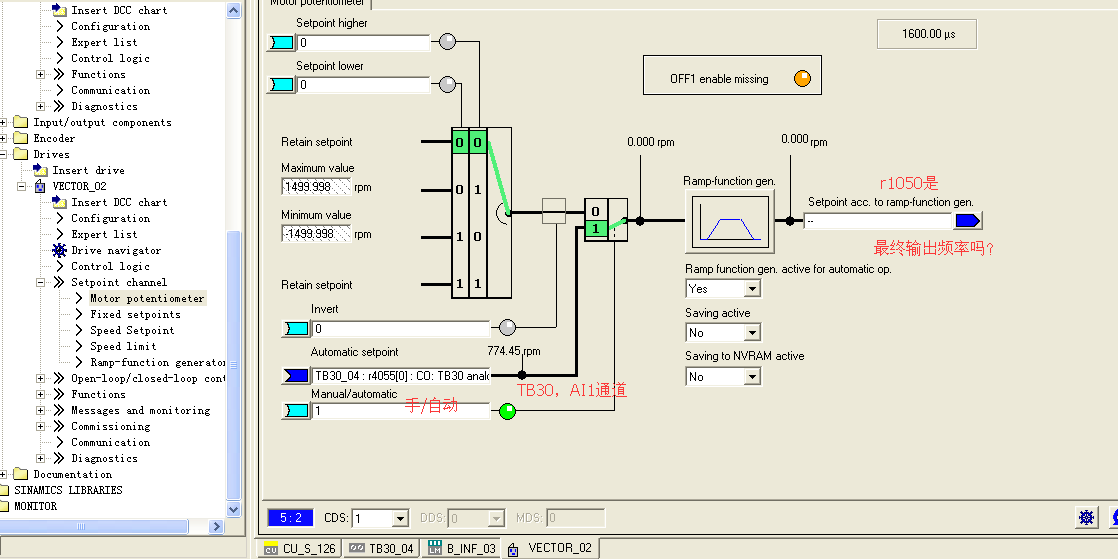Click the green Manual/automatic status indicator
The width and height of the screenshot is (1118, 559).
[x=507, y=411]
